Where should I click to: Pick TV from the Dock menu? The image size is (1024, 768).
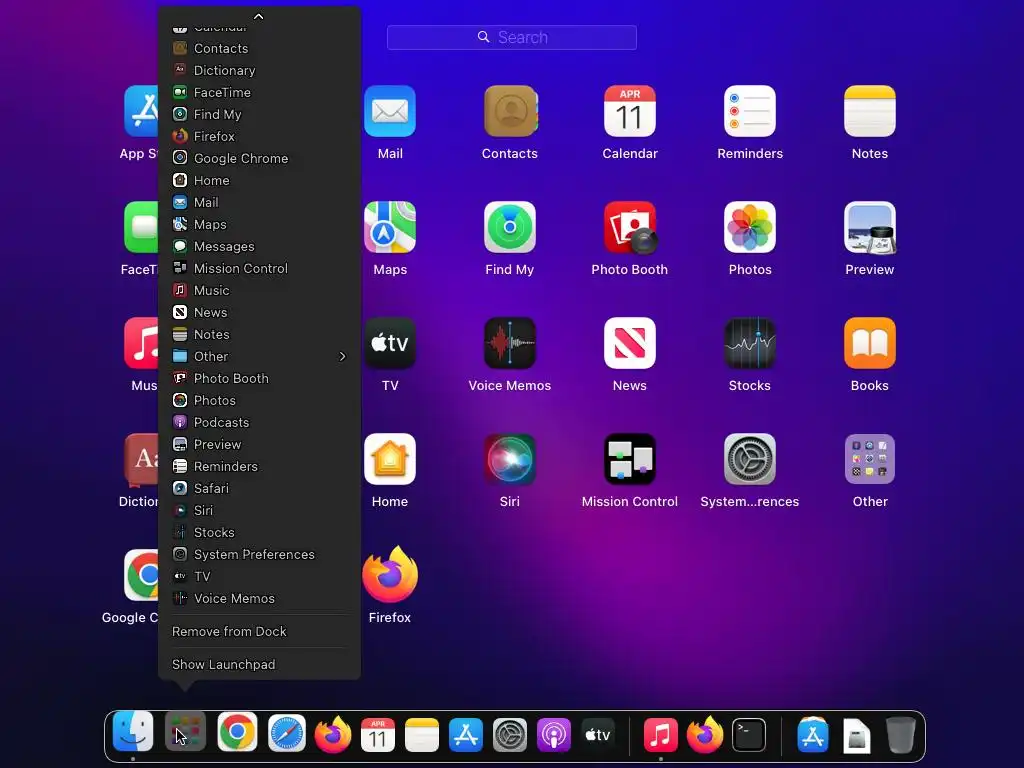click(259, 577)
